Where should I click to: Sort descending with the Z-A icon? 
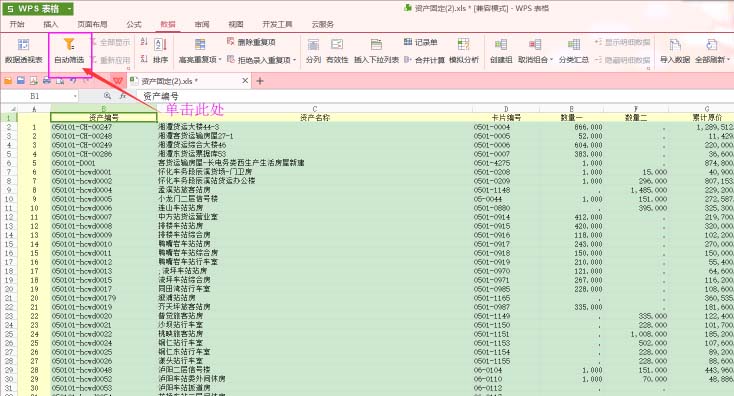click(x=144, y=59)
